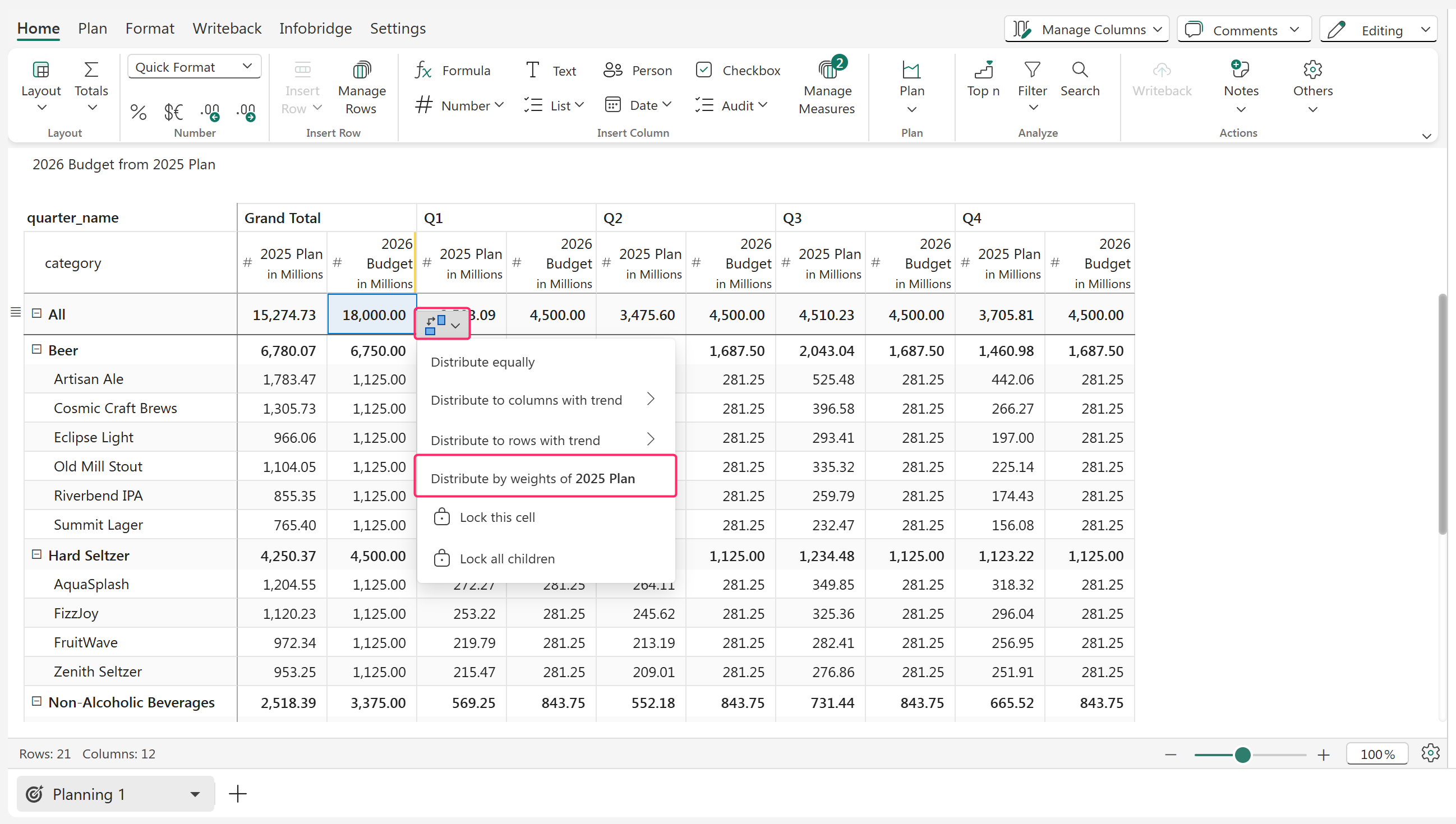Choose Distribute by weights of 2025 Plan

tap(533, 478)
